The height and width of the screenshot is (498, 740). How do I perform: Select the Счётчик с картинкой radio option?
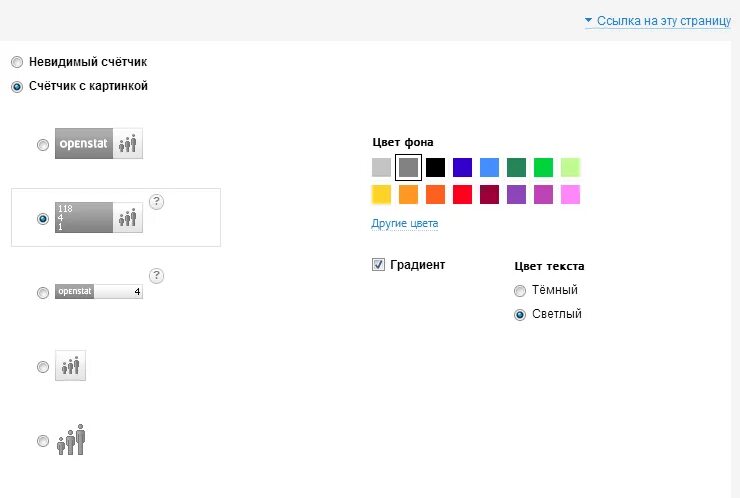(x=17, y=87)
